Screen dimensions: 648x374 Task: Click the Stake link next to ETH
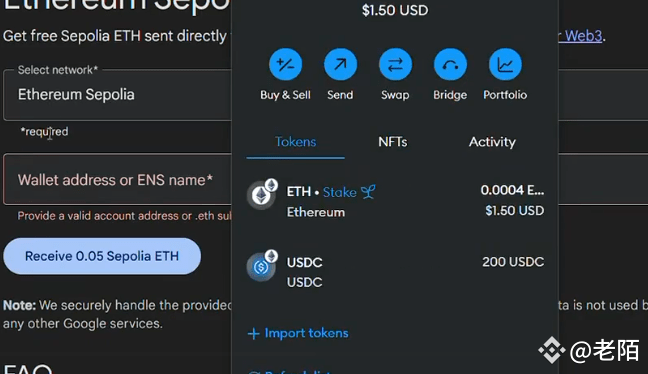tap(339, 192)
